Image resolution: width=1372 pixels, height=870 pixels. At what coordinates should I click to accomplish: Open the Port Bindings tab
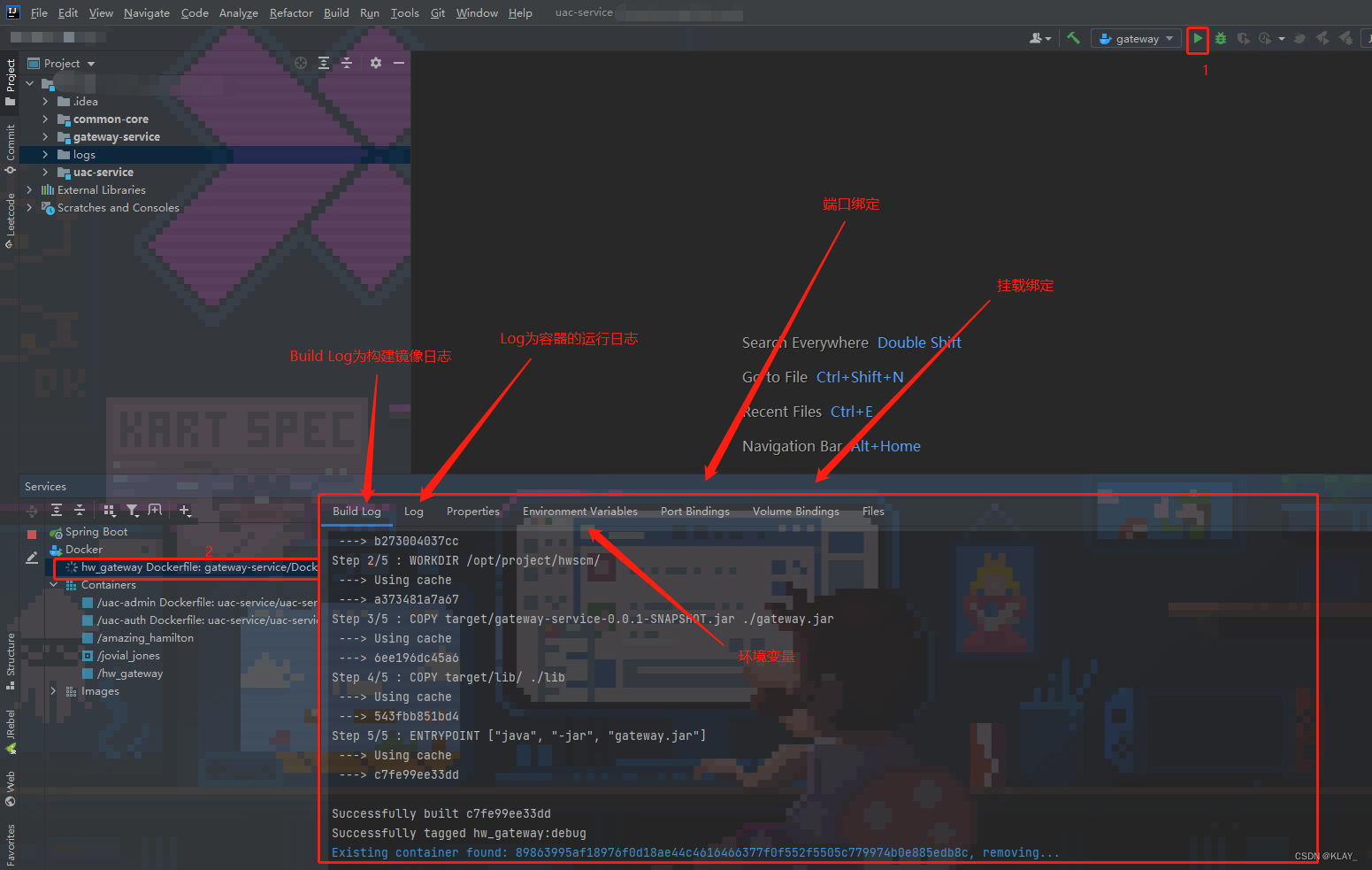click(x=695, y=511)
